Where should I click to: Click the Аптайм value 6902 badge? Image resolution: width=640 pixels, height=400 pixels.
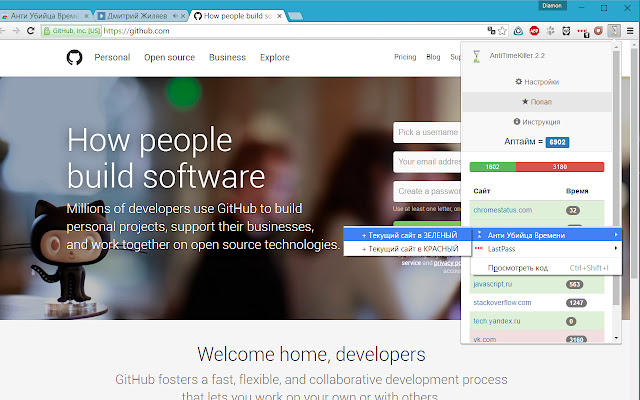point(557,142)
